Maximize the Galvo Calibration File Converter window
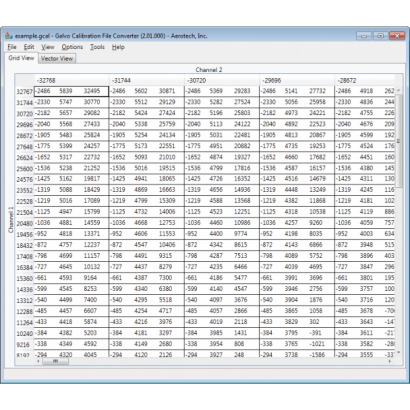The height and width of the screenshot is (410, 410). pyautogui.click(x=380, y=35)
